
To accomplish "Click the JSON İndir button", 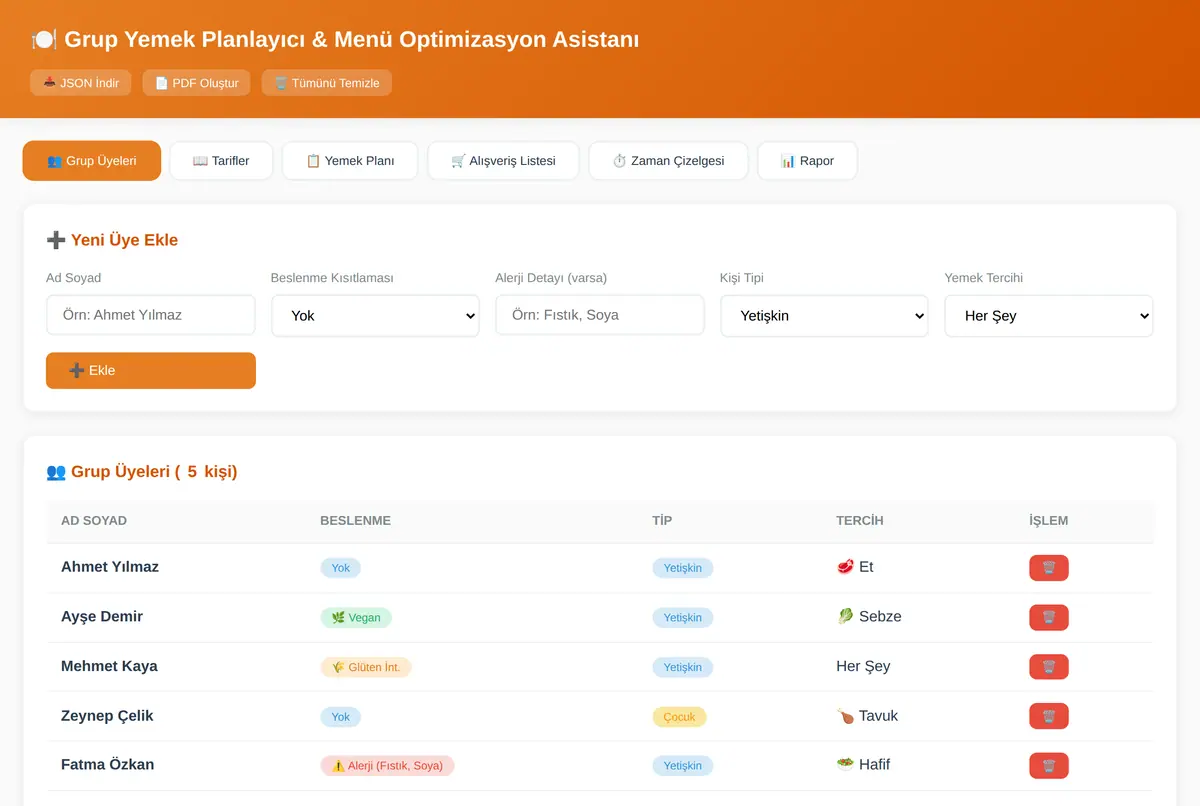I will [81, 83].
